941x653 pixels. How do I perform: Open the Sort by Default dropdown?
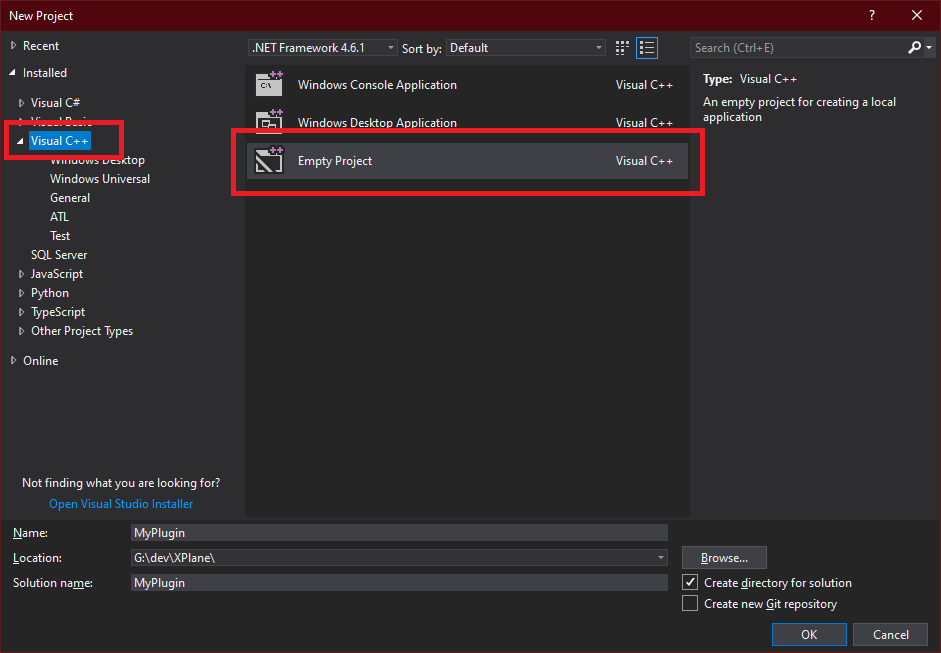[597, 47]
